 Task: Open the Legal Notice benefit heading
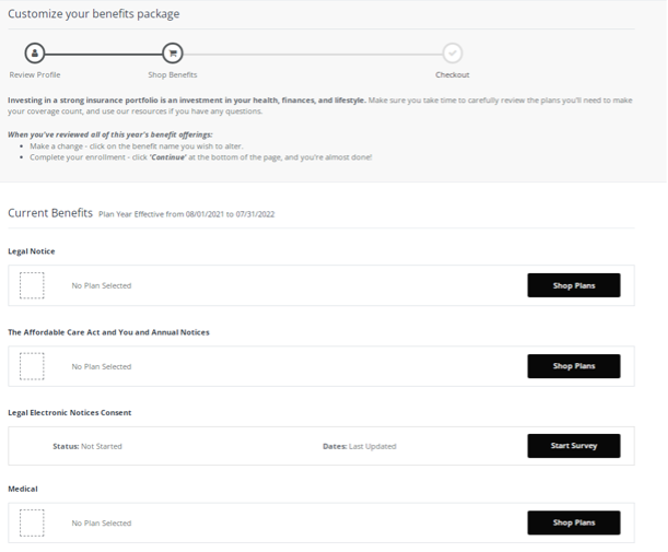31,251
